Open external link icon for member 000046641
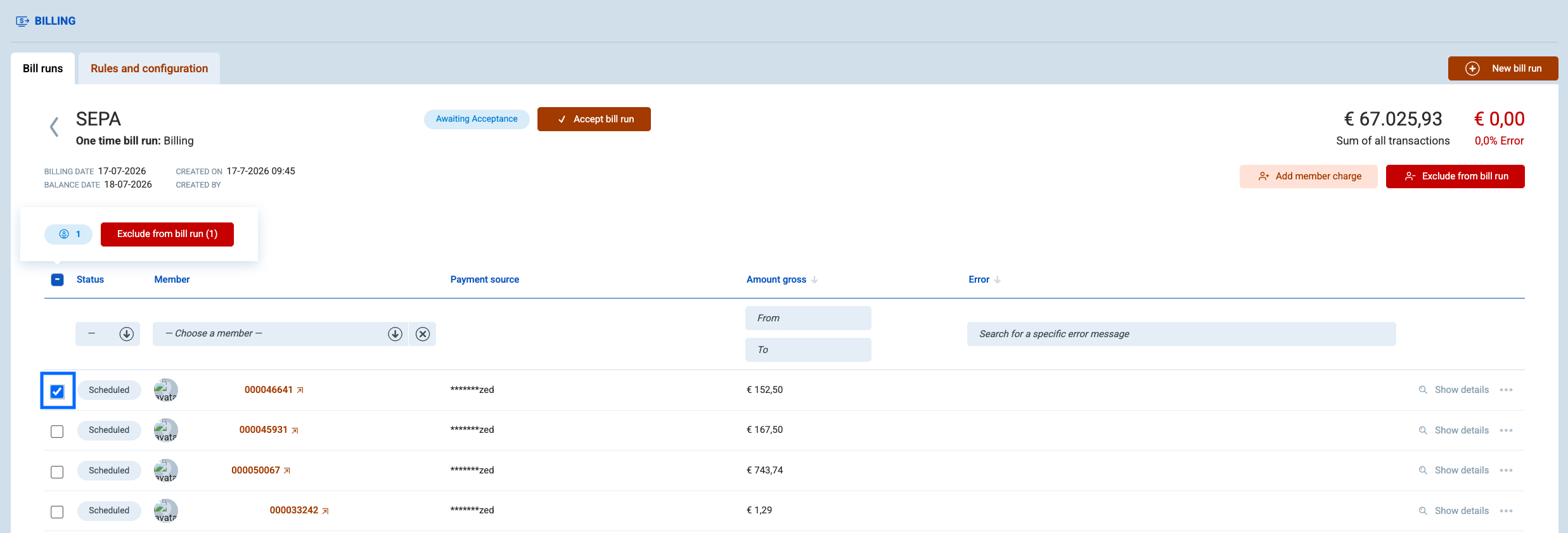The image size is (1568, 533). click(x=300, y=390)
